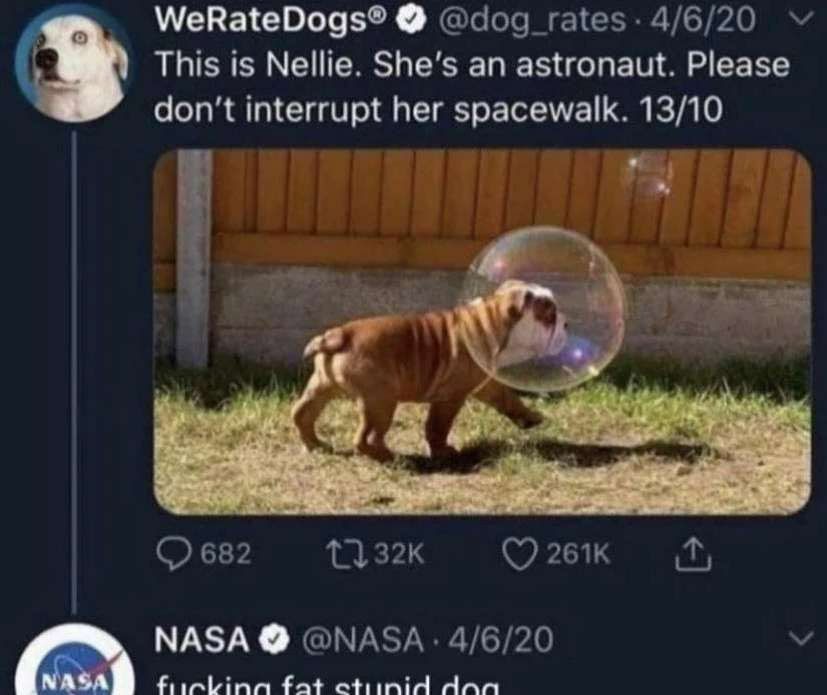Select the NASA display name
Screen dimensions: 827x695
(201, 639)
